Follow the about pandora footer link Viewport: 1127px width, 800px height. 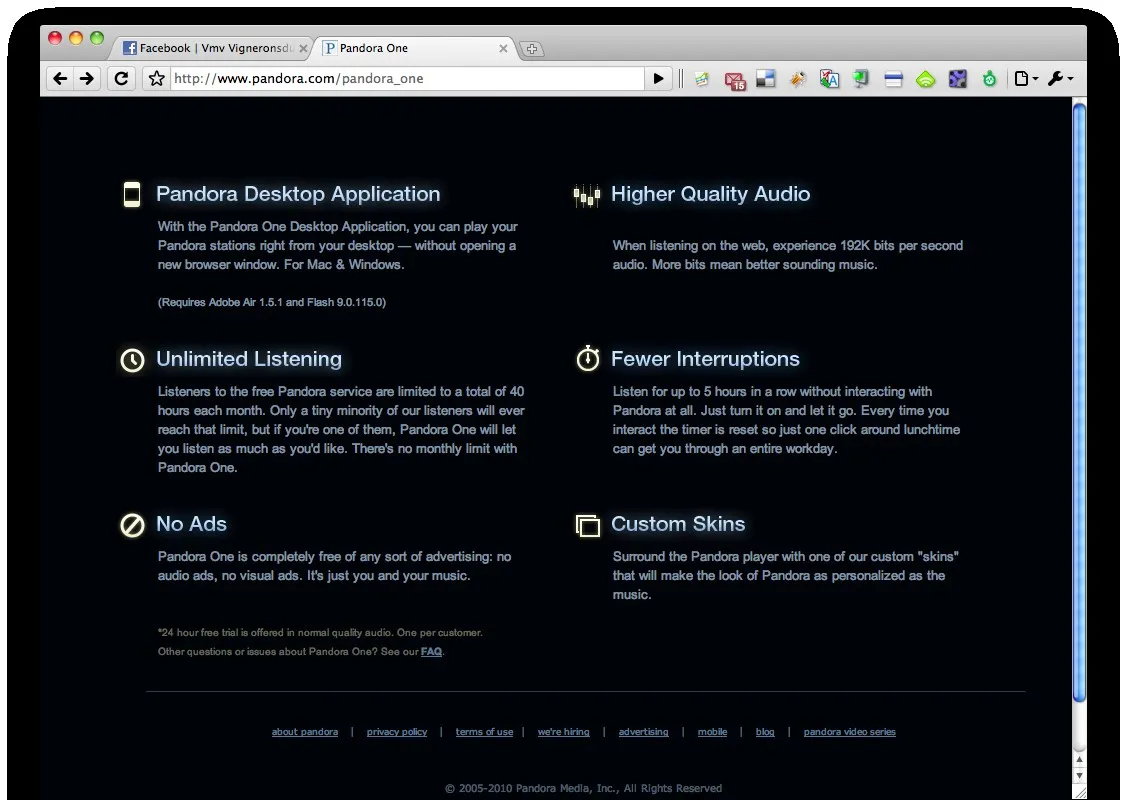(305, 732)
